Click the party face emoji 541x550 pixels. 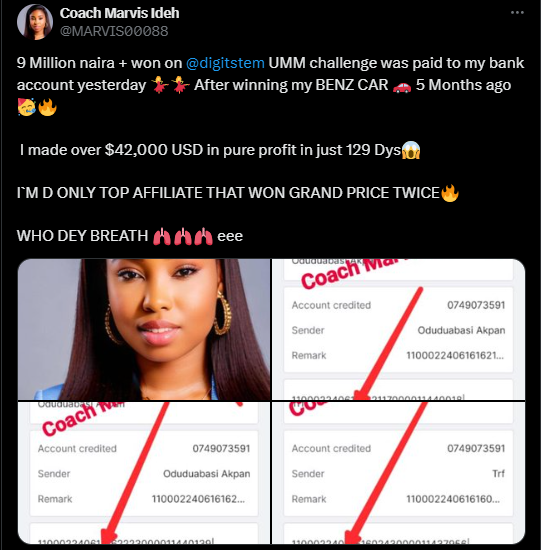tap(26, 107)
